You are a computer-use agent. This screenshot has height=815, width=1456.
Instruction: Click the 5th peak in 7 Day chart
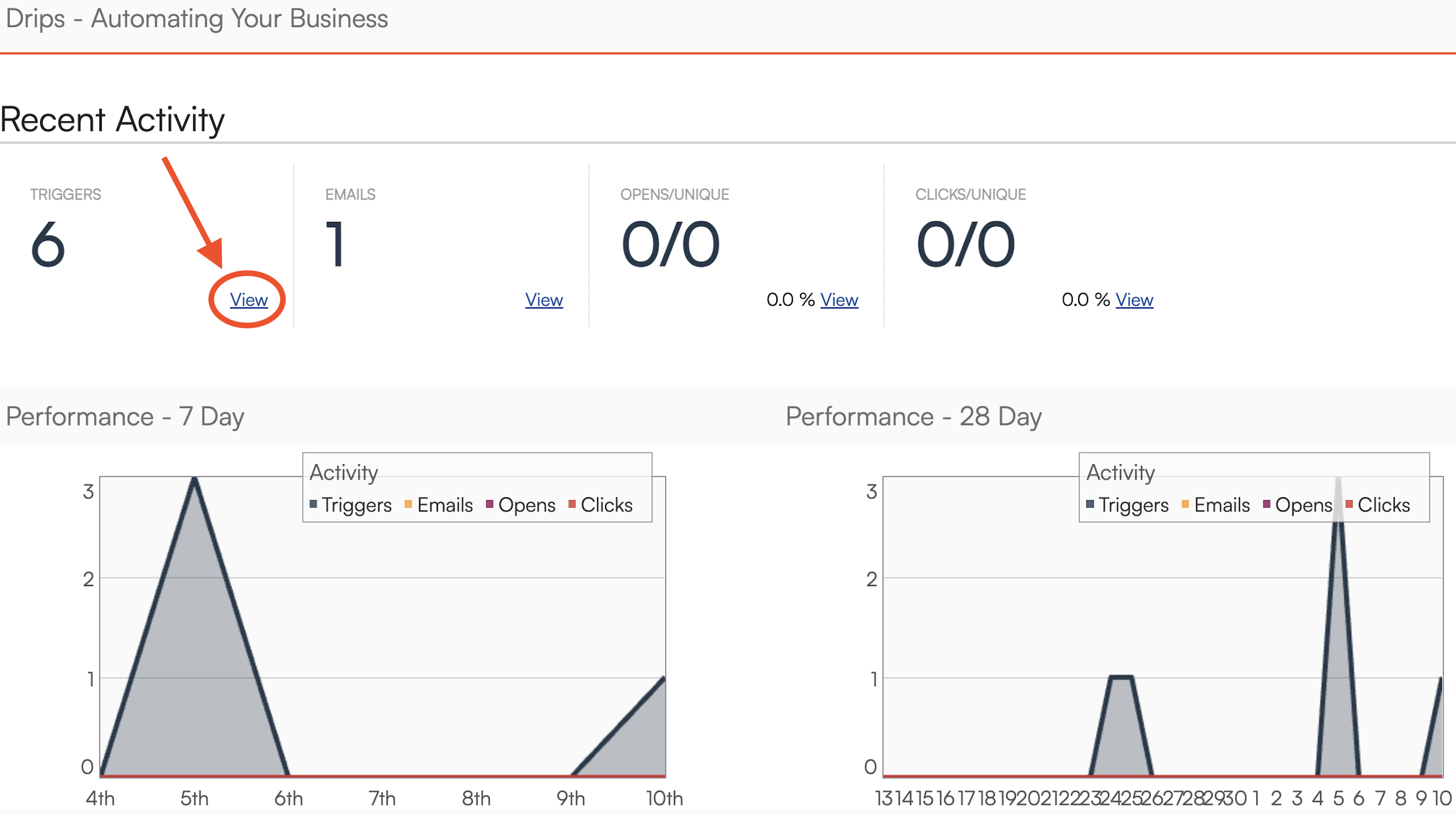[194, 481]
